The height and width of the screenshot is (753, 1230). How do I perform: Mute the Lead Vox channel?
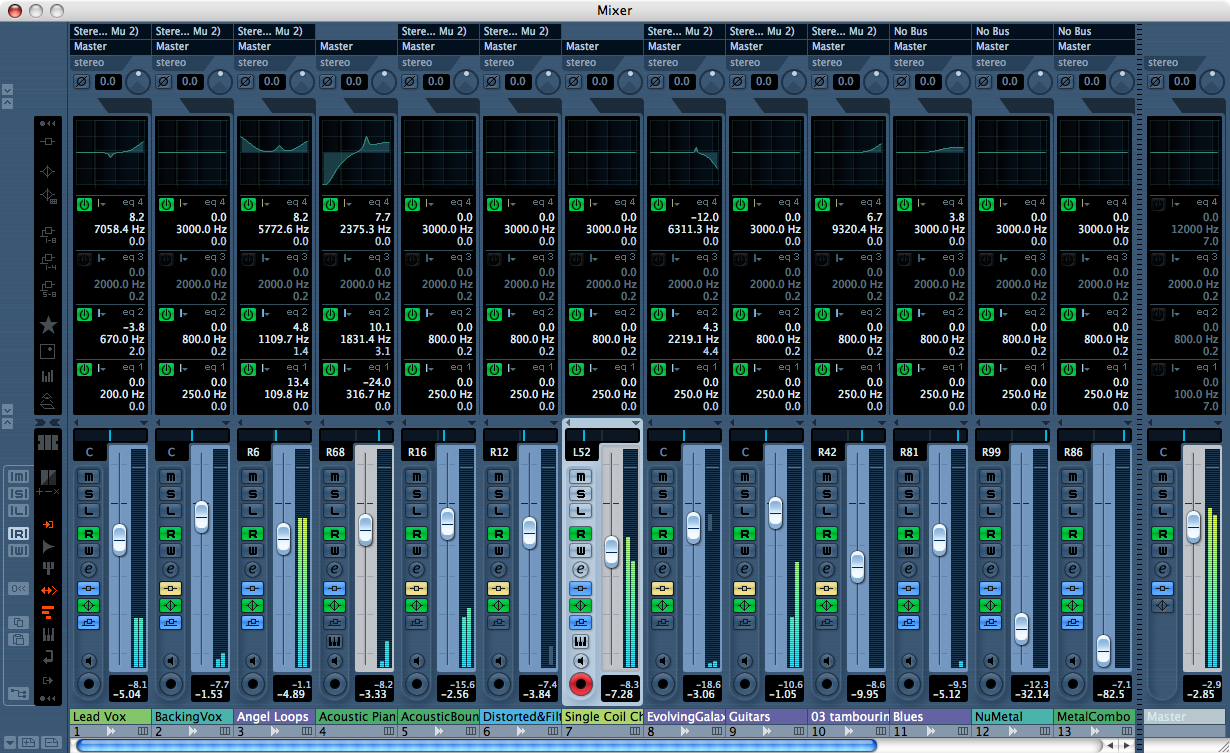pos(88,477)
